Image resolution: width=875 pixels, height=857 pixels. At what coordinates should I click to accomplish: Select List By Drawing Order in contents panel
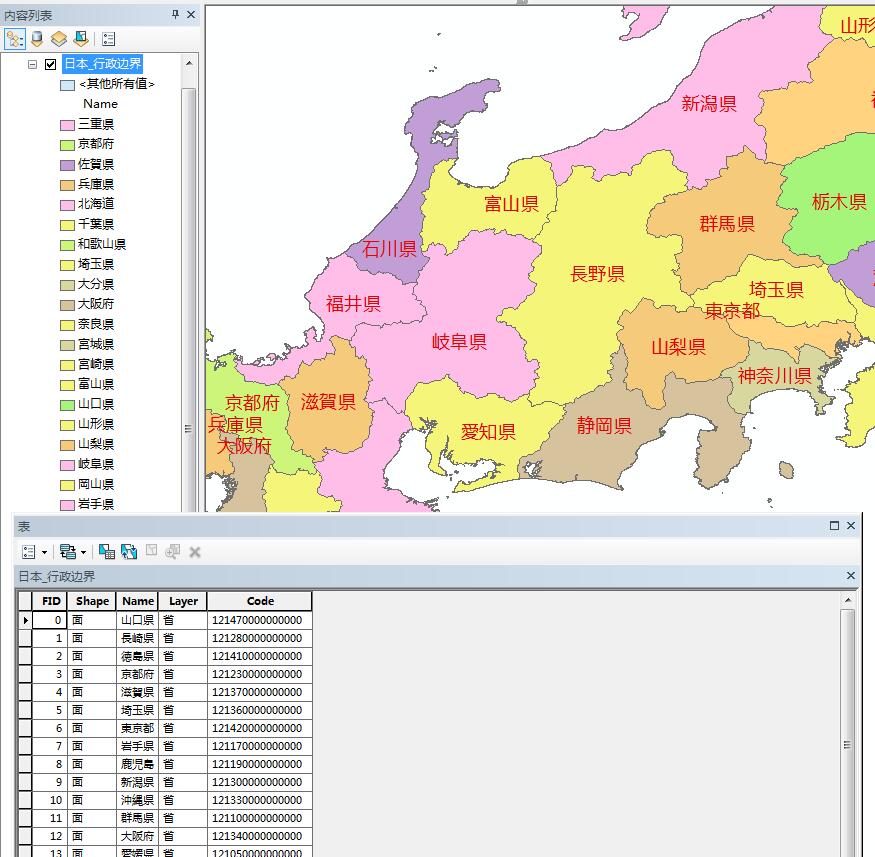[15, 39]
